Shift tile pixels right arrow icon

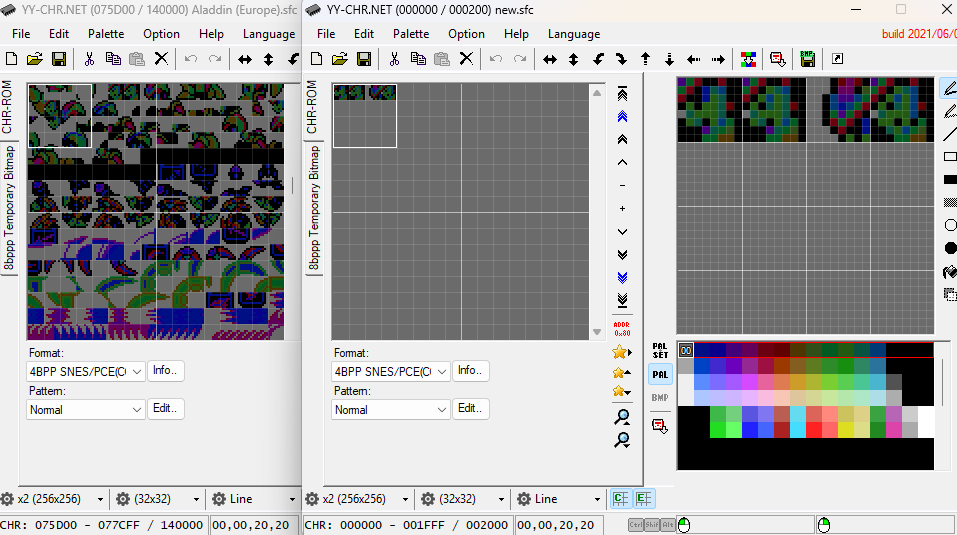point(718,59)
